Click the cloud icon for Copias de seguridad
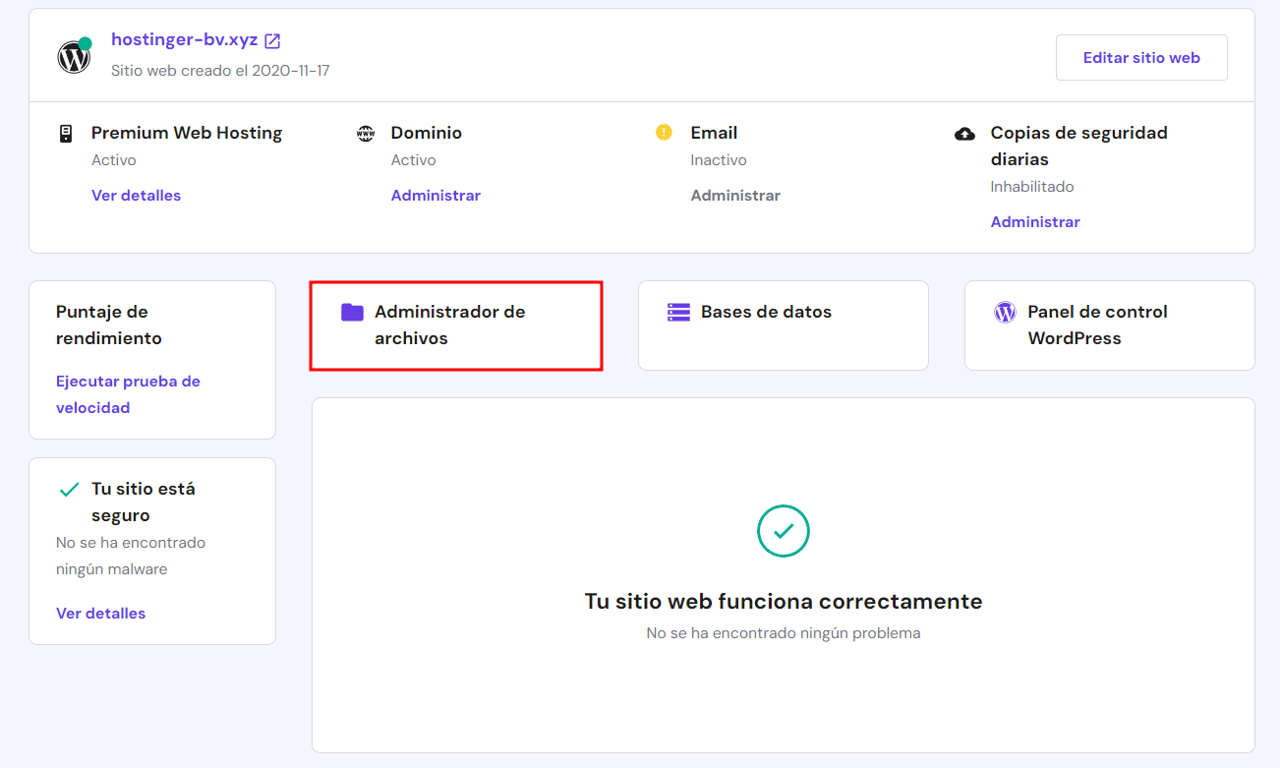The height and width of the screenshot is (768, 1280). pyautogui.click(x=964, y=133)
